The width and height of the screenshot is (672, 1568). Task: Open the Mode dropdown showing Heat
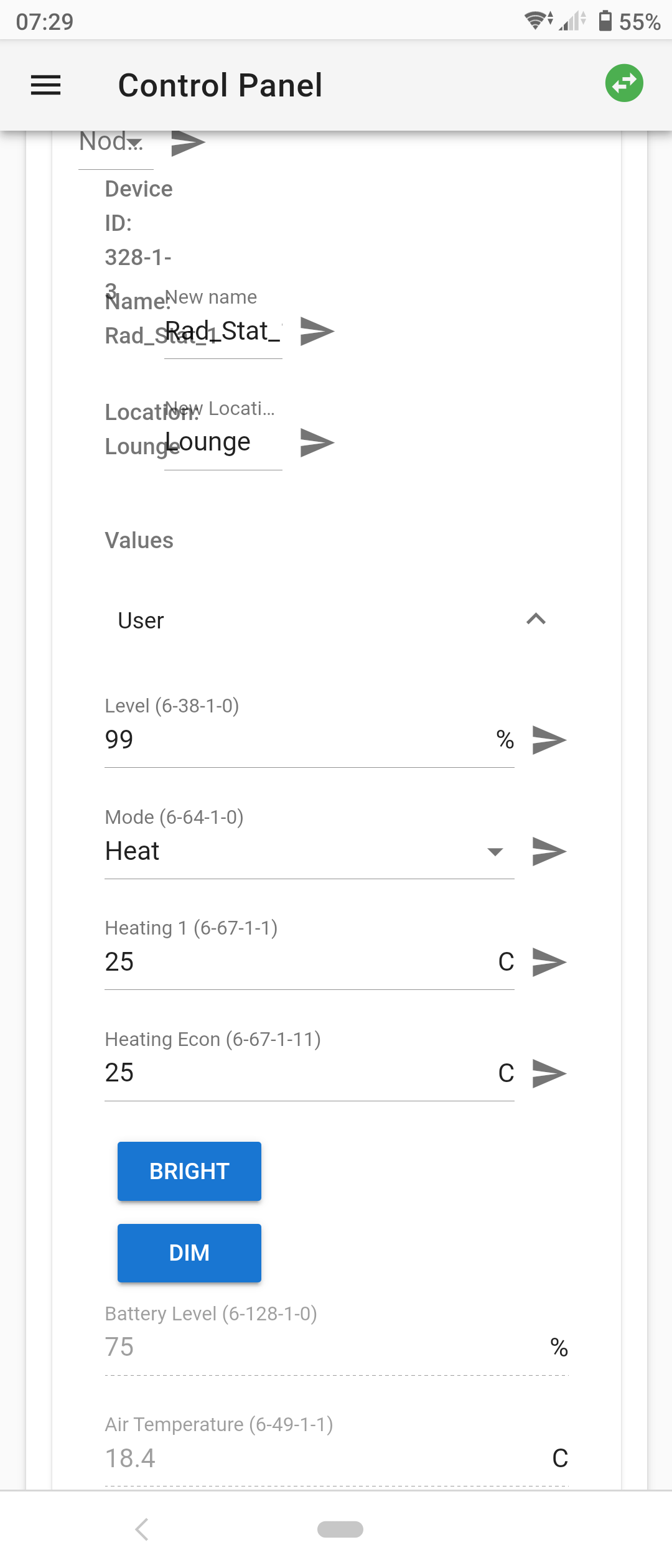click(x=495, y=851)
